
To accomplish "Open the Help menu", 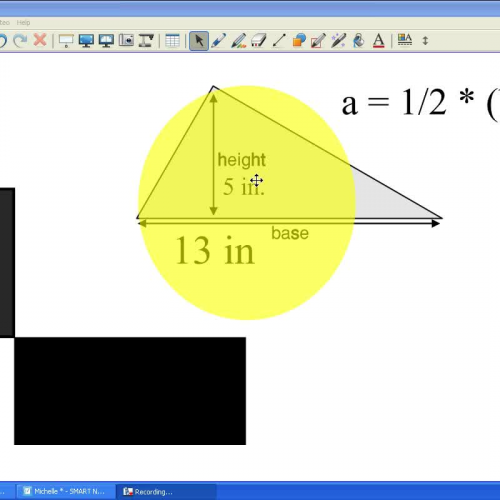I will point(23,23).
